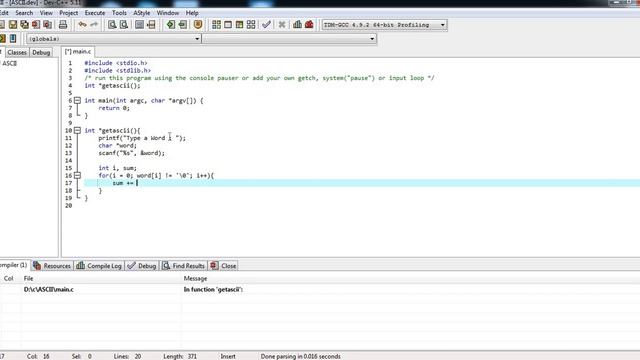The image size is (640, 360).
Task: Select the D:\c\ASCII\main.c compiler row
Action: pos(49,289)
